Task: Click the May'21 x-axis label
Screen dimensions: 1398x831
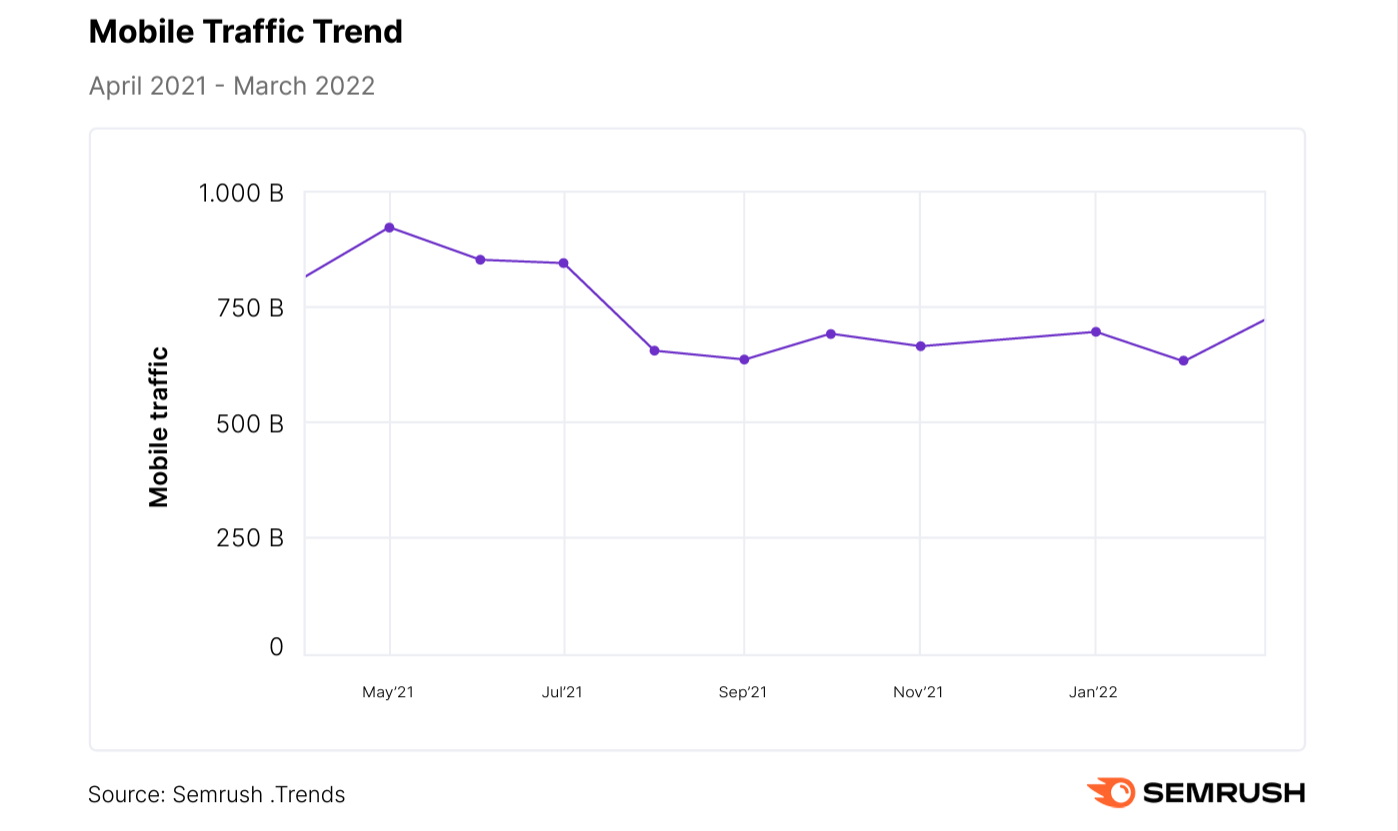Action: [x=388, y=692]
